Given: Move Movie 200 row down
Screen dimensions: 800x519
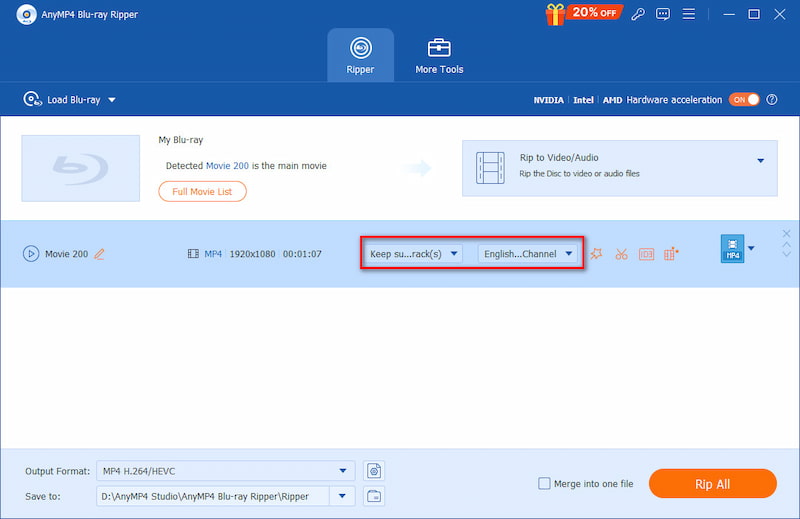Looking at the screenshot, I should coord(786,254).
